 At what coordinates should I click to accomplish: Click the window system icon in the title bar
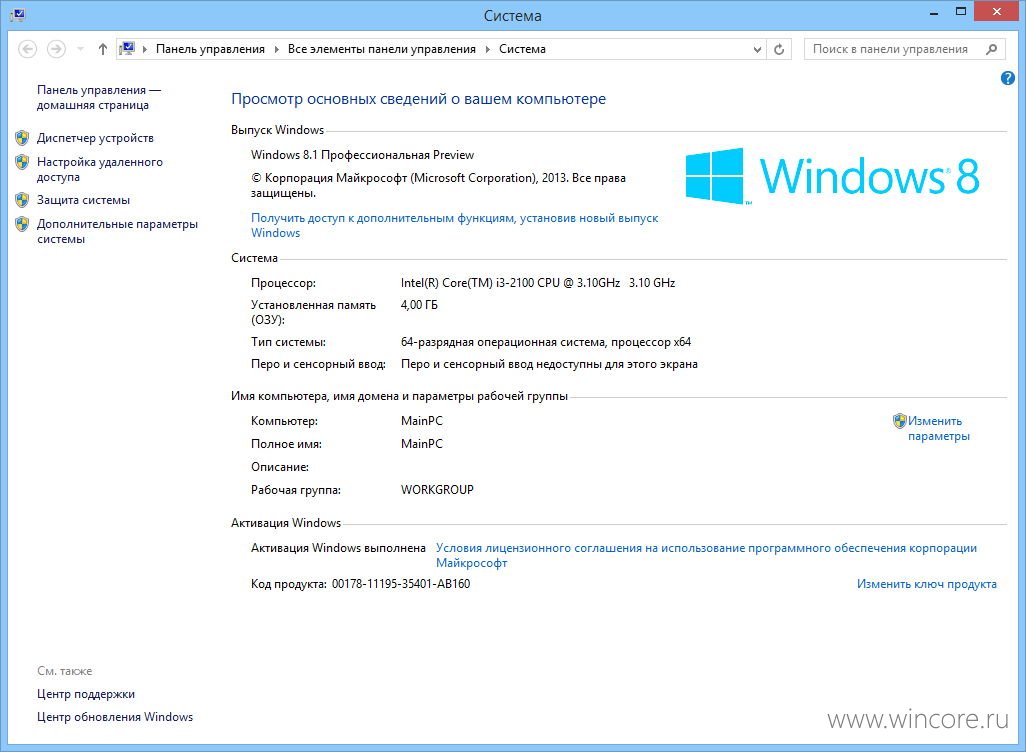coord(18,14)
